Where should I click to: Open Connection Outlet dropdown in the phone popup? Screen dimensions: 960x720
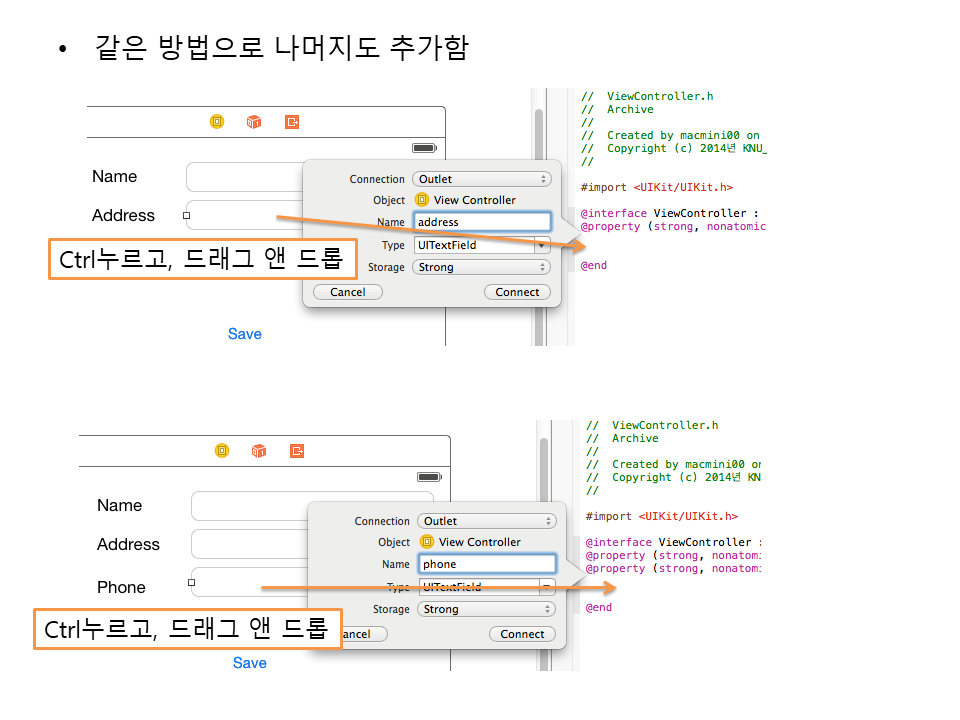(x=486, y=521)
